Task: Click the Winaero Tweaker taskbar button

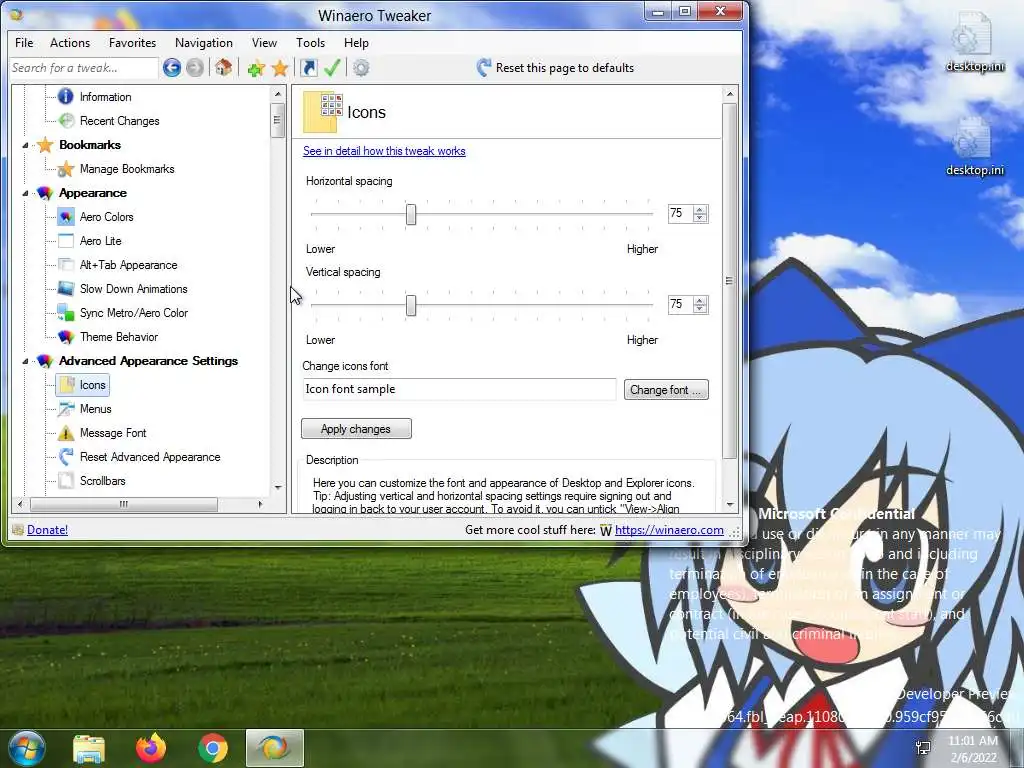Action: [x=275, y=748]
